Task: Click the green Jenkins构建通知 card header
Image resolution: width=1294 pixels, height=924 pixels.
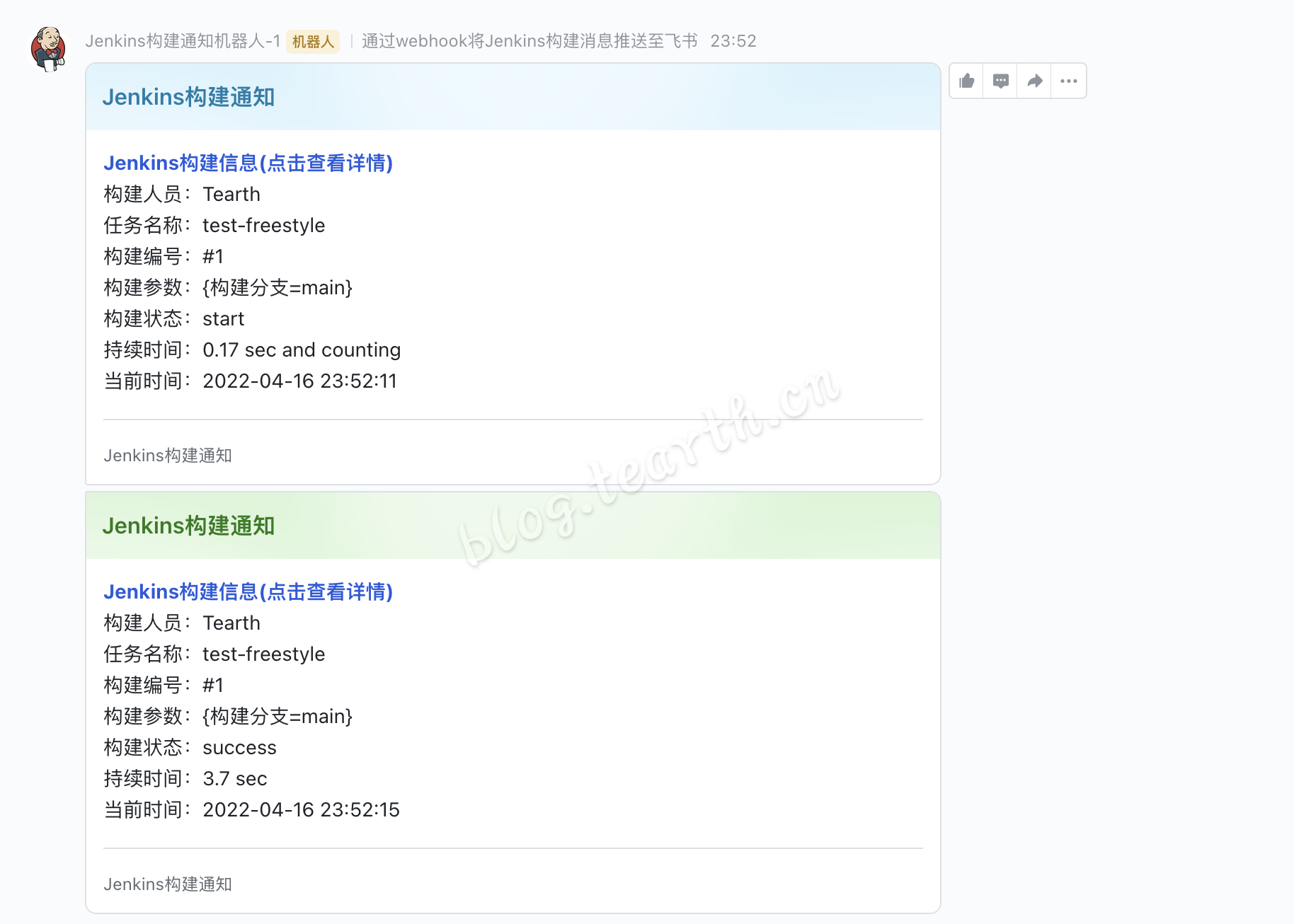Action: point(513,526)
